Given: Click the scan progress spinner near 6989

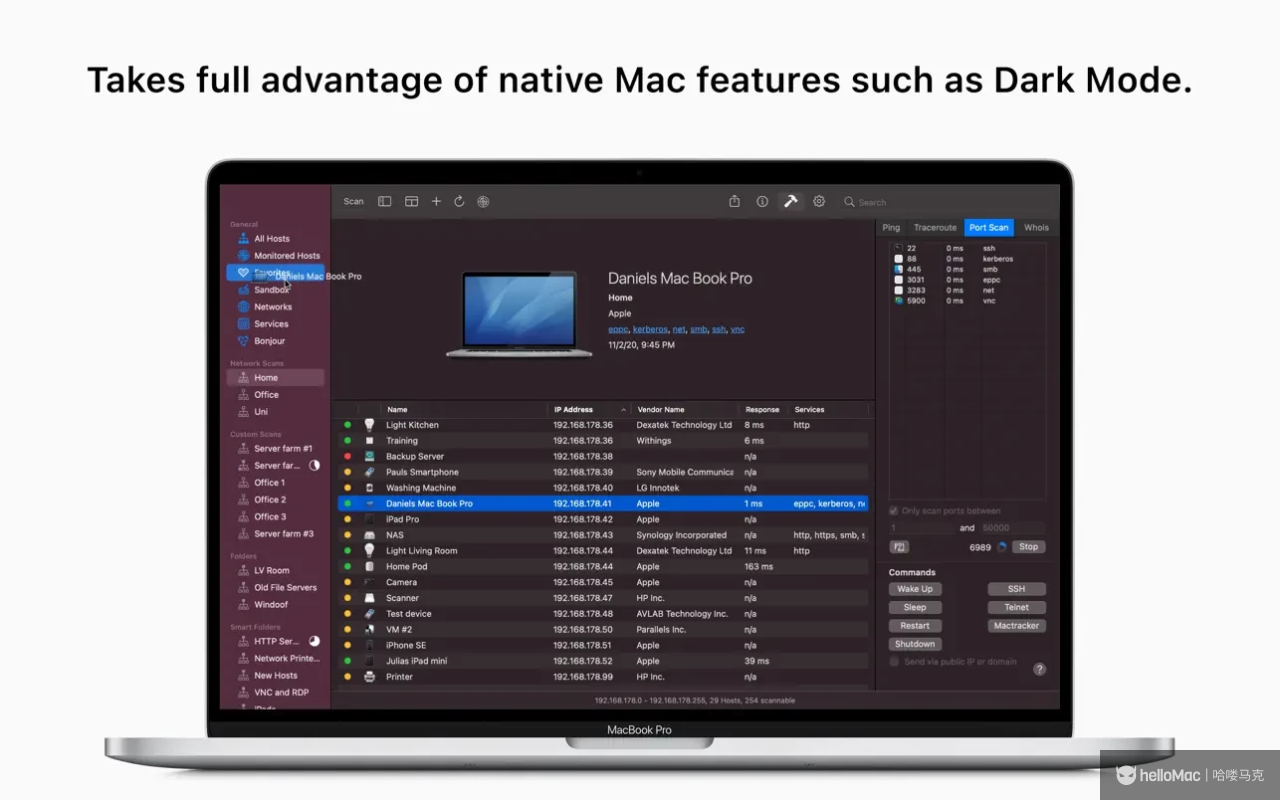Looking at the screenshot, I should click(x=1001, y=547).
